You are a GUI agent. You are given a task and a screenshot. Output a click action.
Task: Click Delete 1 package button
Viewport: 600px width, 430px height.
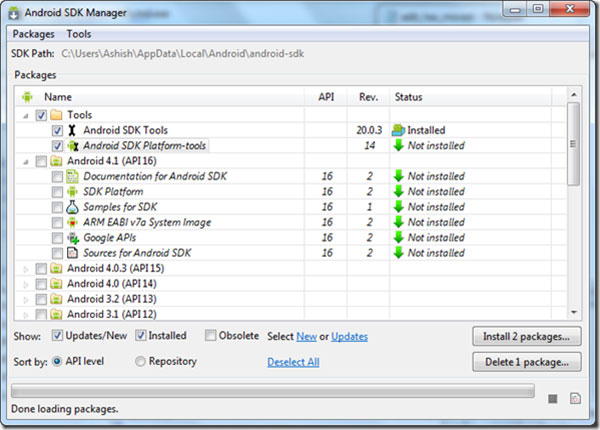tap(527, 362)
